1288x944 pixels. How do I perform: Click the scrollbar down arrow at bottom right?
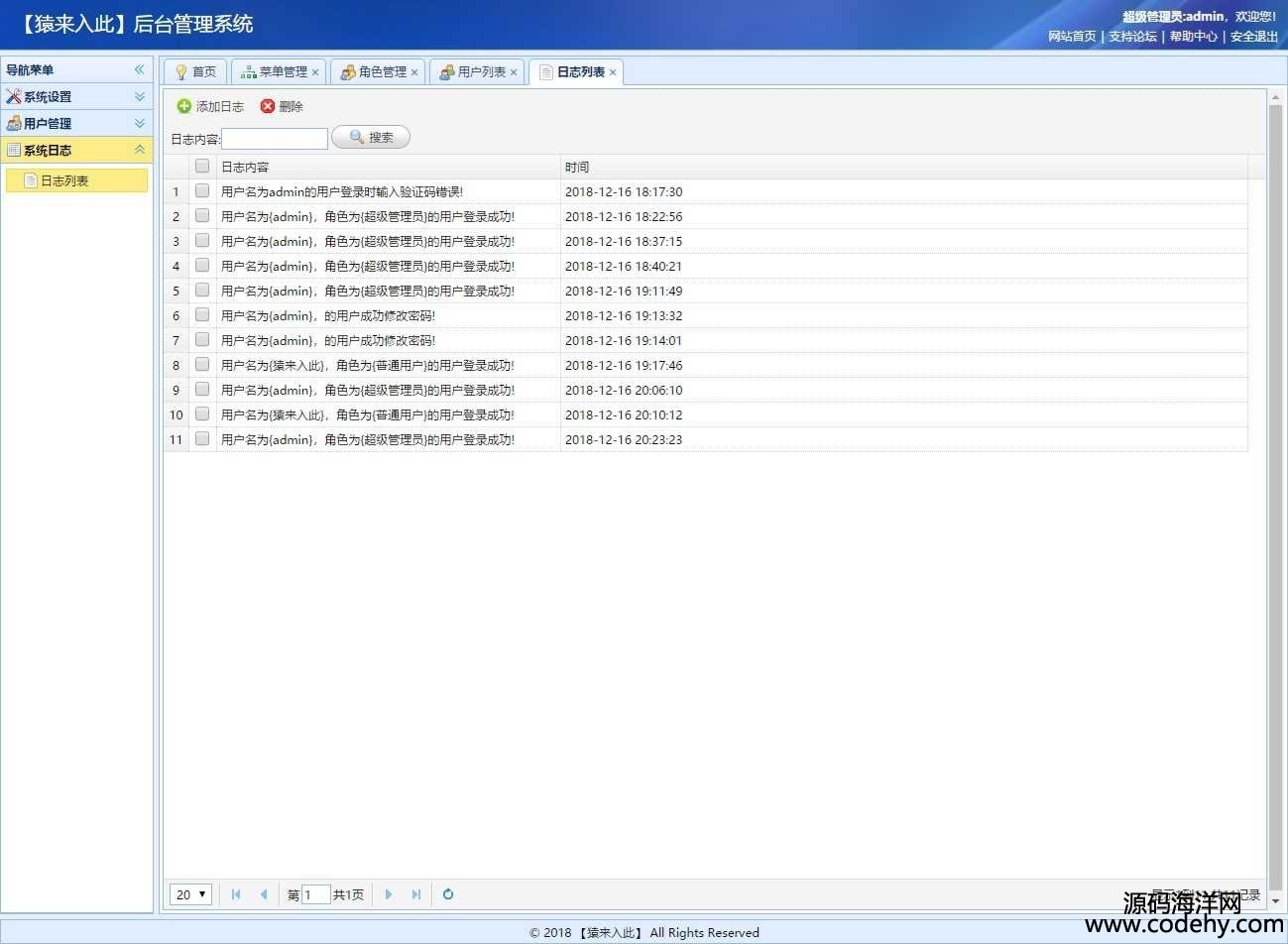click(1276, 901)
